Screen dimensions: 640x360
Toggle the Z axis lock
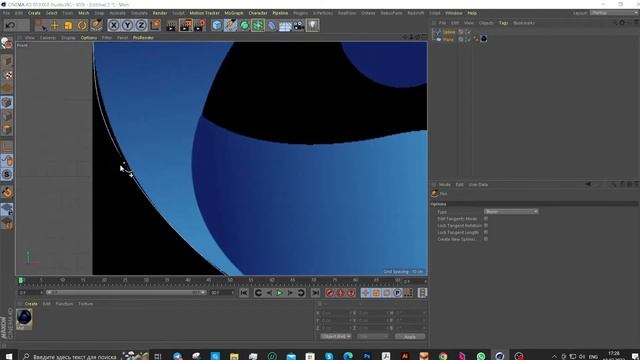pyautogui.click(x=141, y=25)
